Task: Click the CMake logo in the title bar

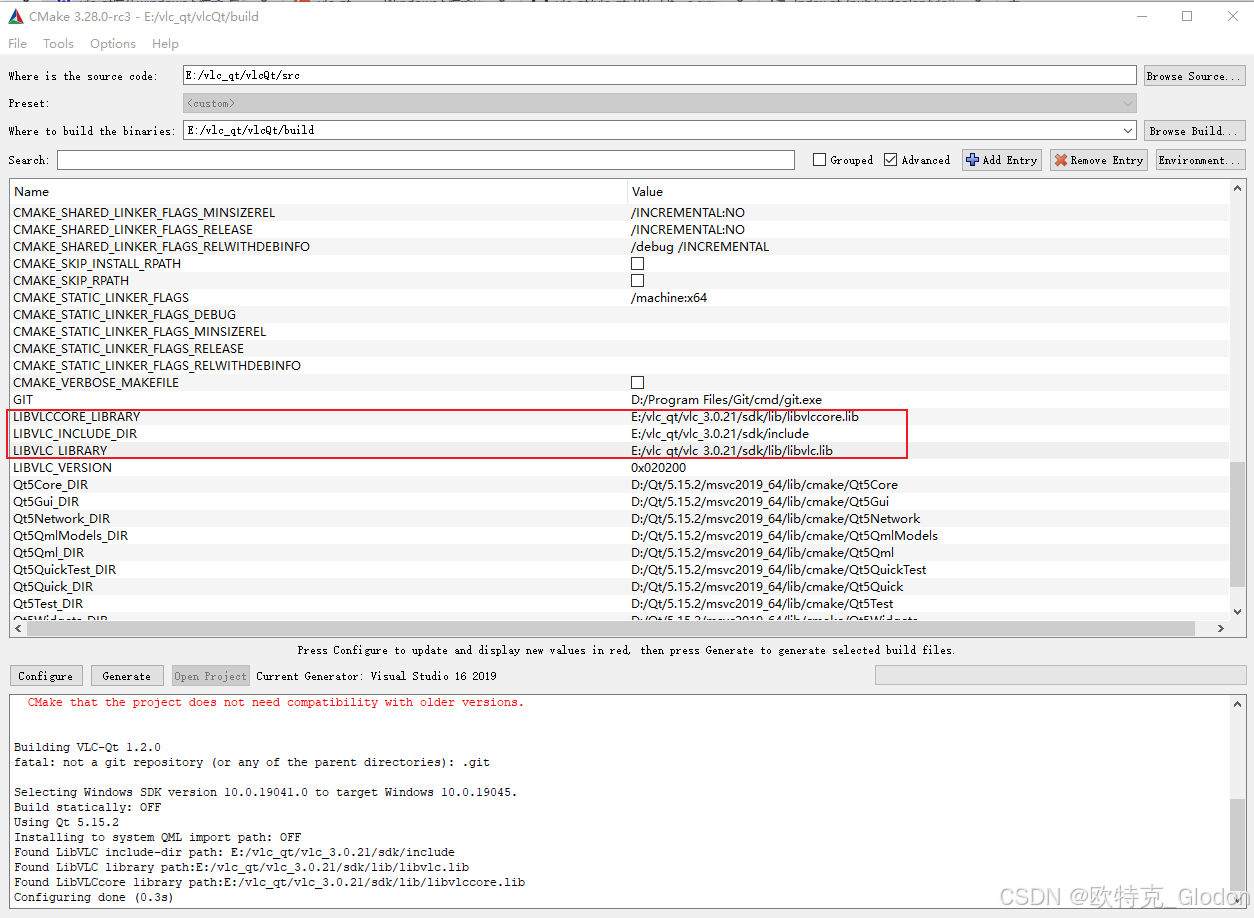Action: (x=14, y=16)
